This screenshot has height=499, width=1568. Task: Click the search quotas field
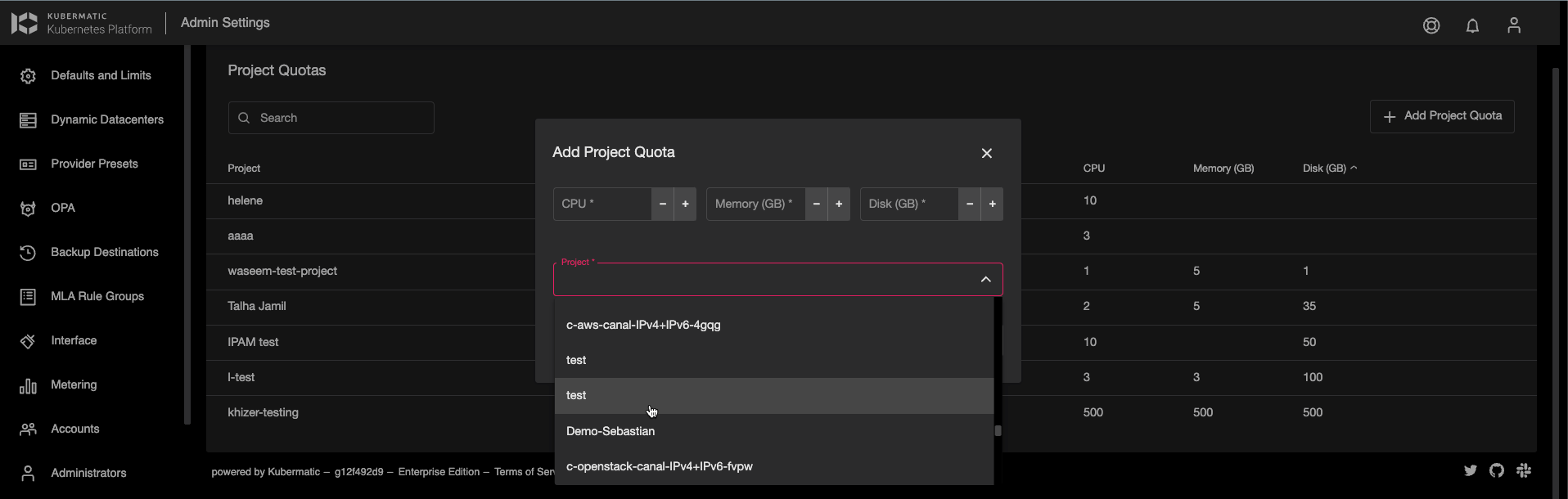331,118
